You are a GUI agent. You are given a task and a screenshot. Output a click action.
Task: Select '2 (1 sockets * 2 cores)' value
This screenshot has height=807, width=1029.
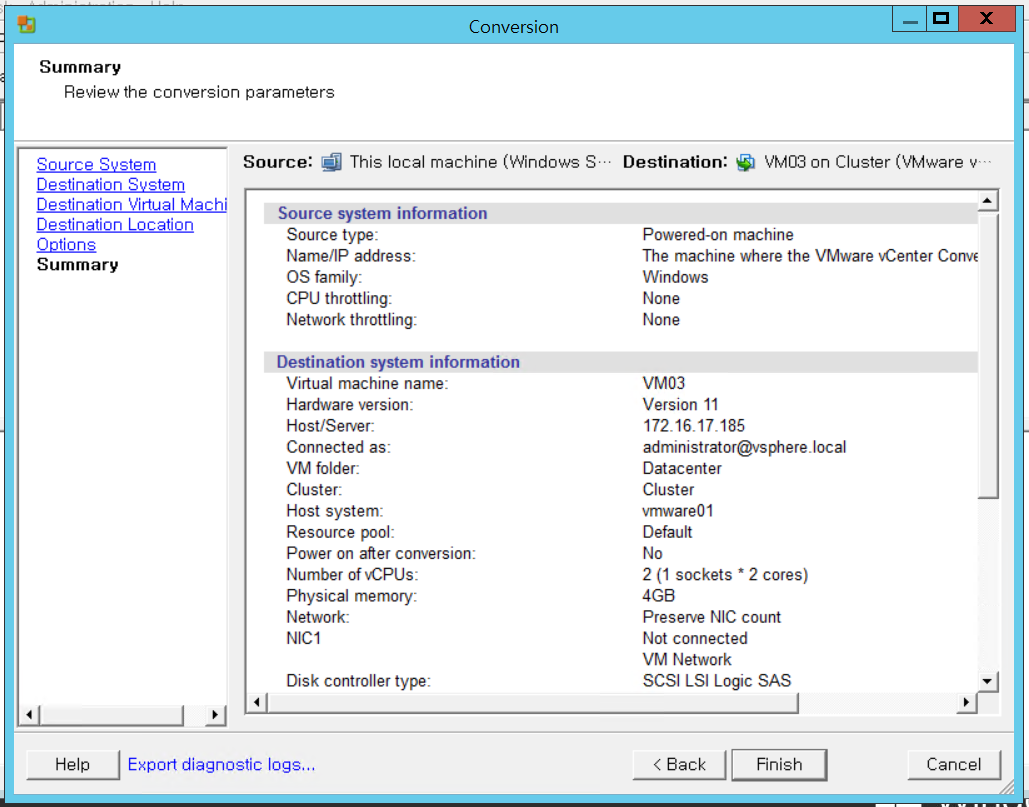pyautogui.click(x=725, y=575)
